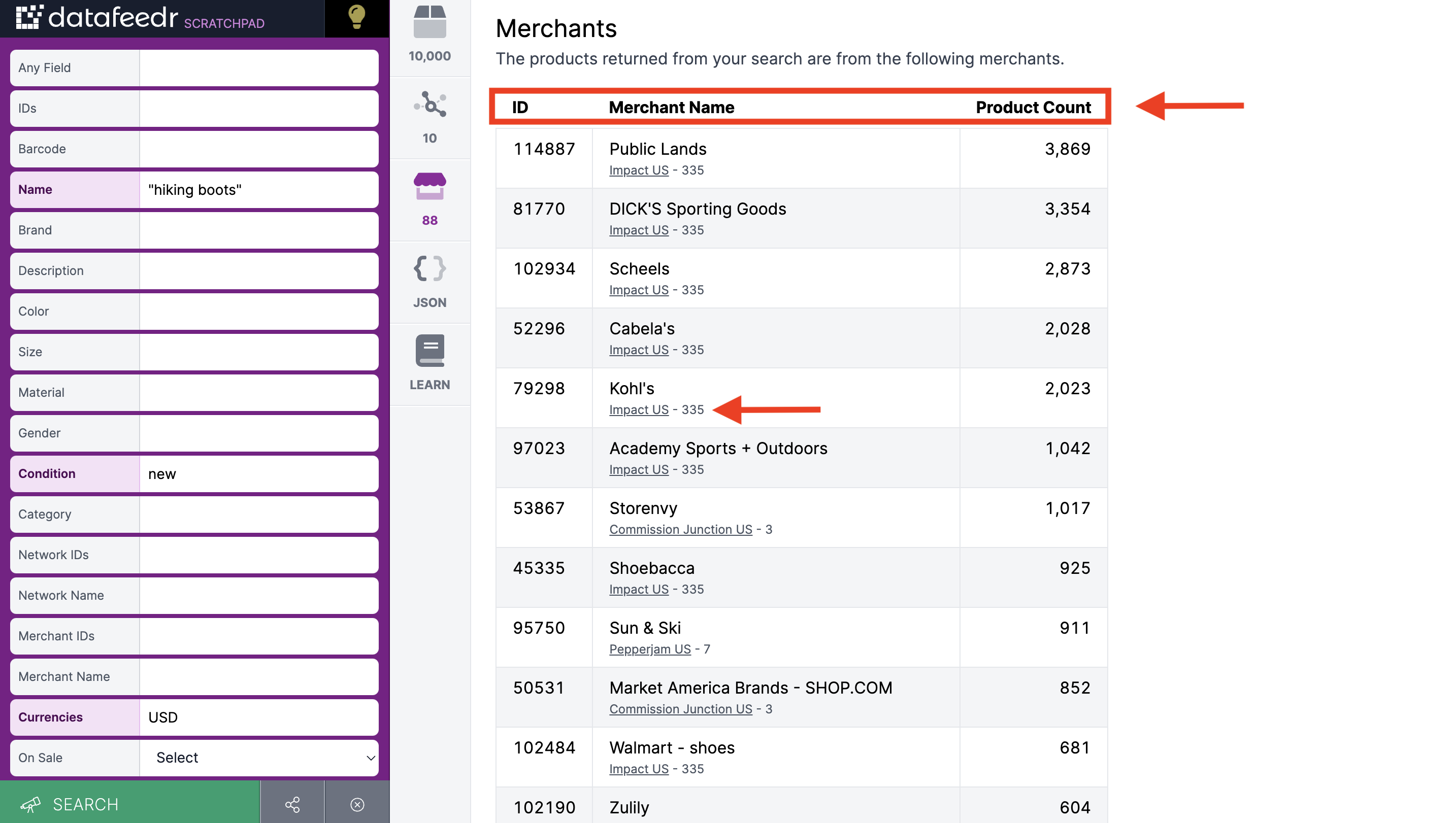The image size is (1456, 823).
Task: Click the IDs input field
Action: point(259,109)
